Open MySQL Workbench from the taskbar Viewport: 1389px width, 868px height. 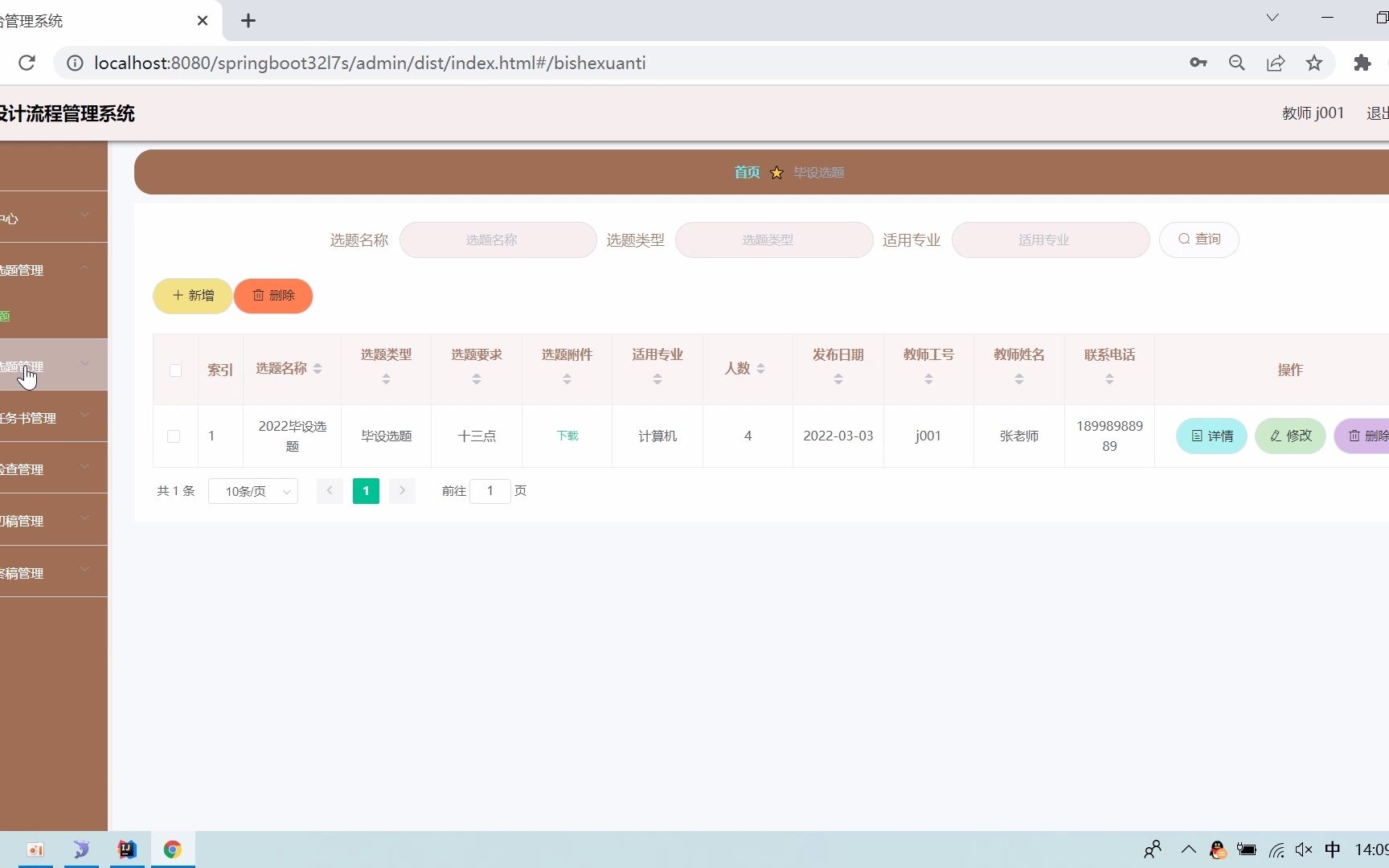click(x=80, y=850)
